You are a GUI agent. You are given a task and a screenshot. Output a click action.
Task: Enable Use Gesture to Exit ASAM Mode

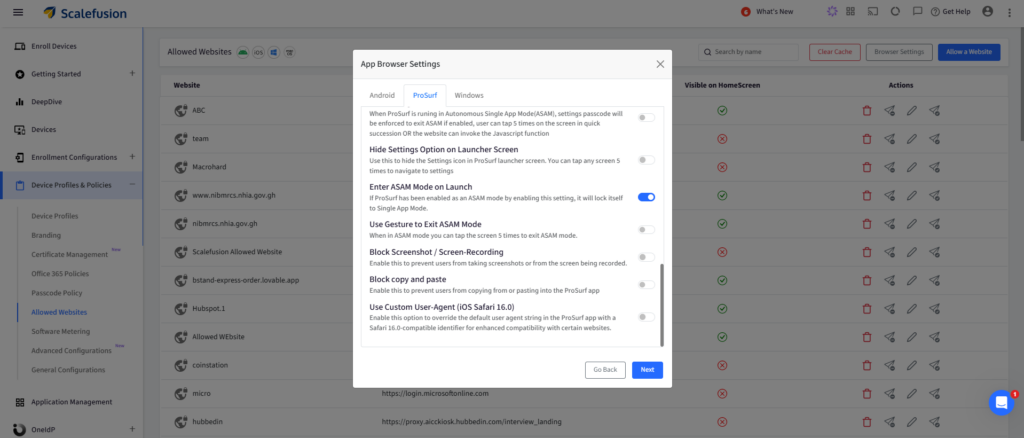[x=646, y=230]
